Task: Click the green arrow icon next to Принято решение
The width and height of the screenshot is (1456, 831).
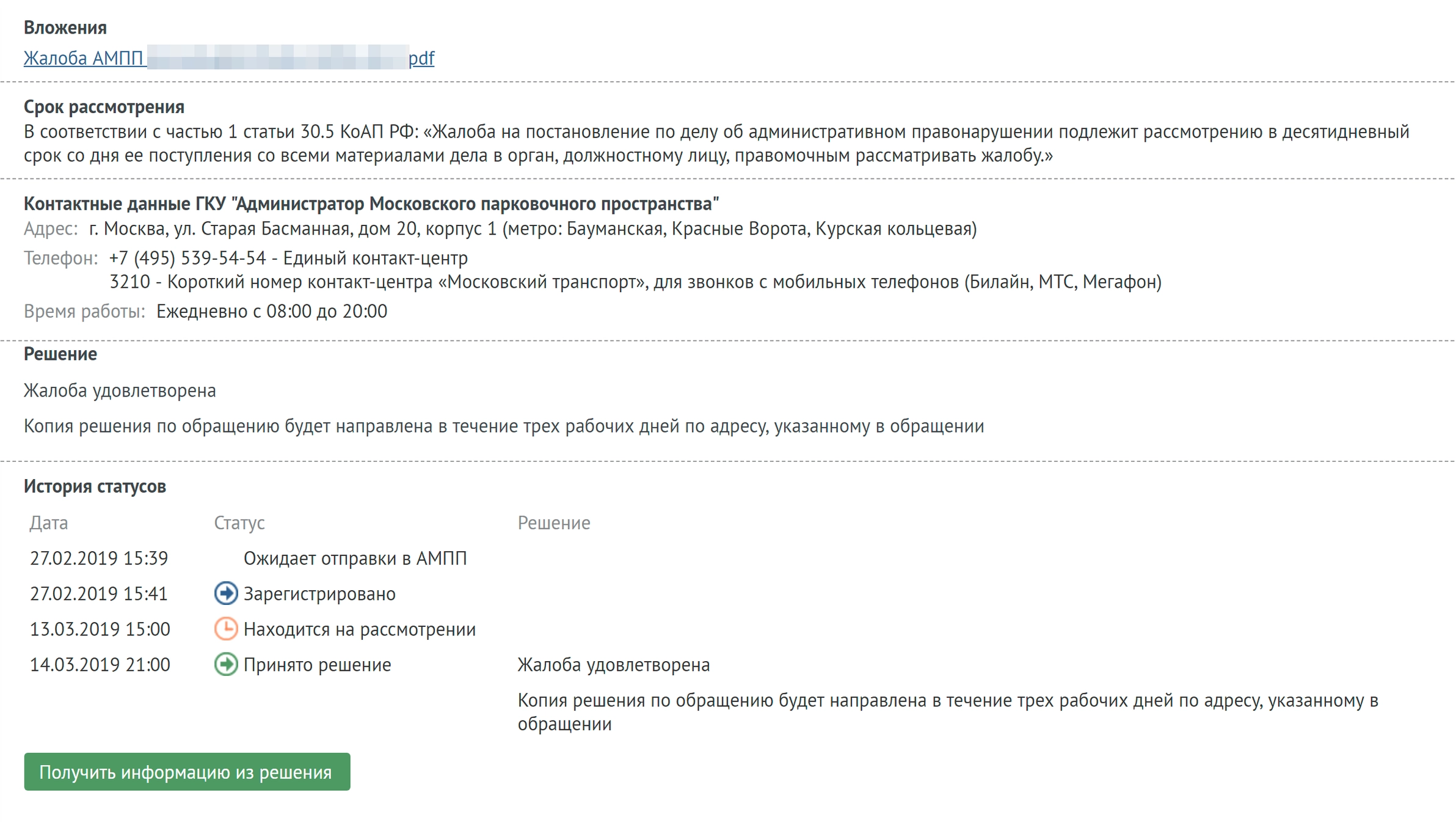Action: [x=226, y=664]
